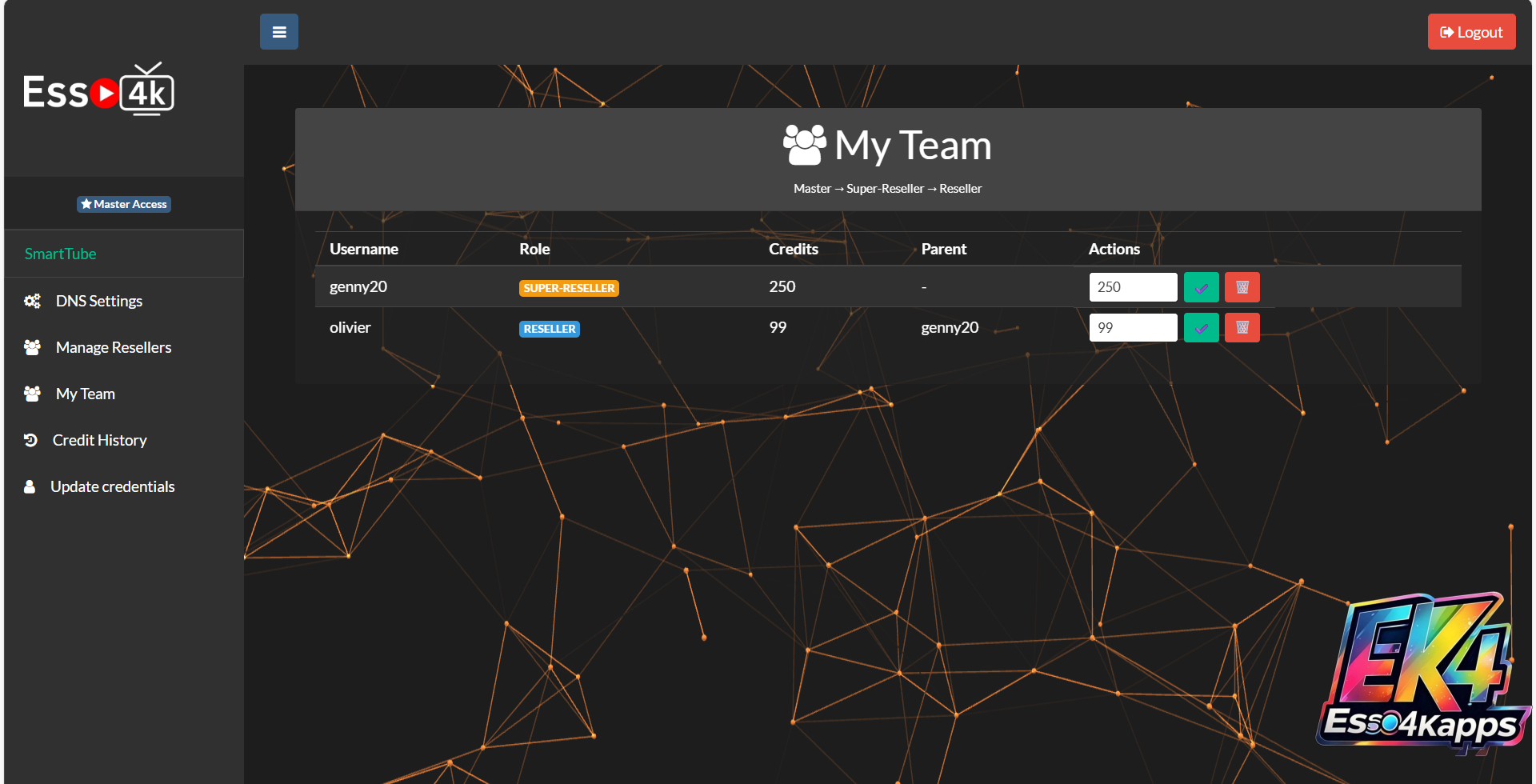
Task: Focus the credits input for genny20
Action: 1132,287
